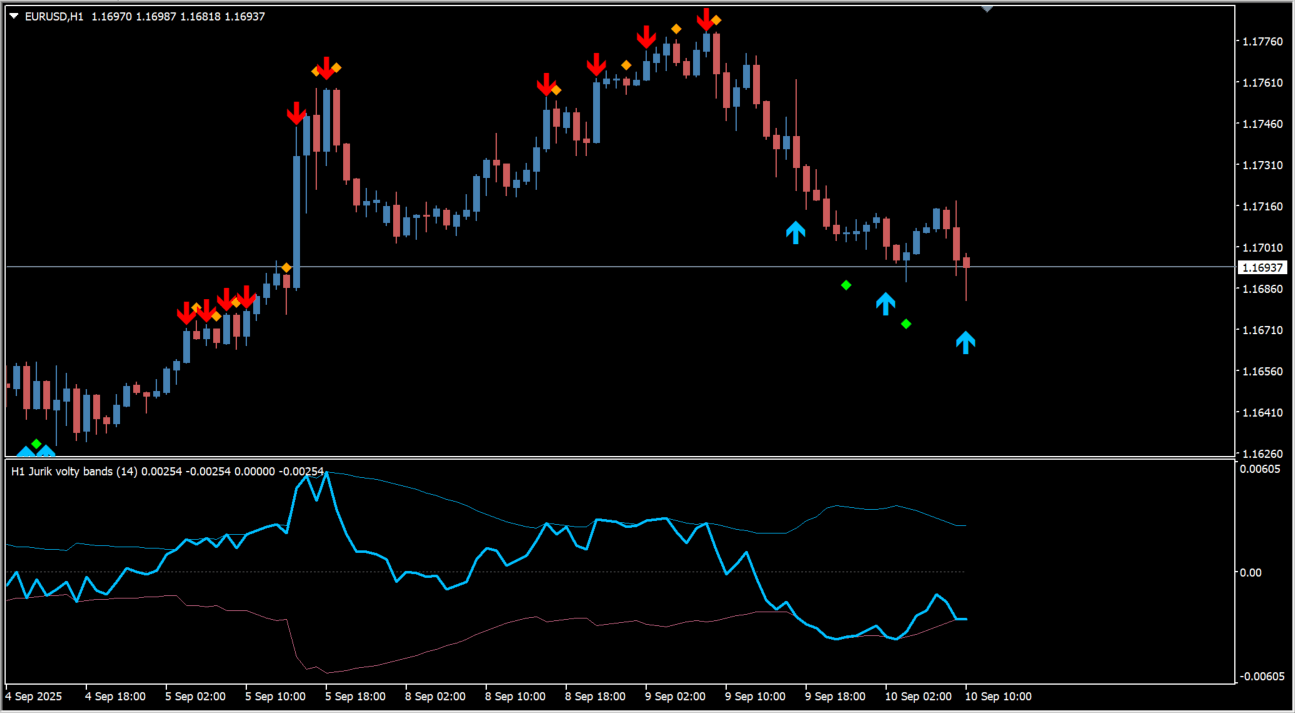Click the EURUSD,H1 chart title text
Screen dimensions: 1295x713
coord(54,17)
